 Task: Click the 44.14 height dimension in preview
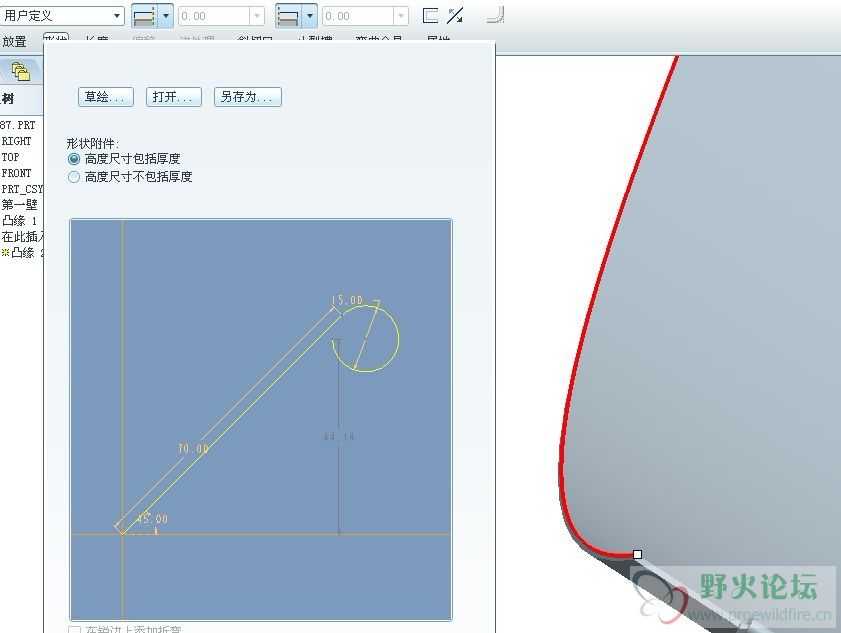tap(339, 437)
